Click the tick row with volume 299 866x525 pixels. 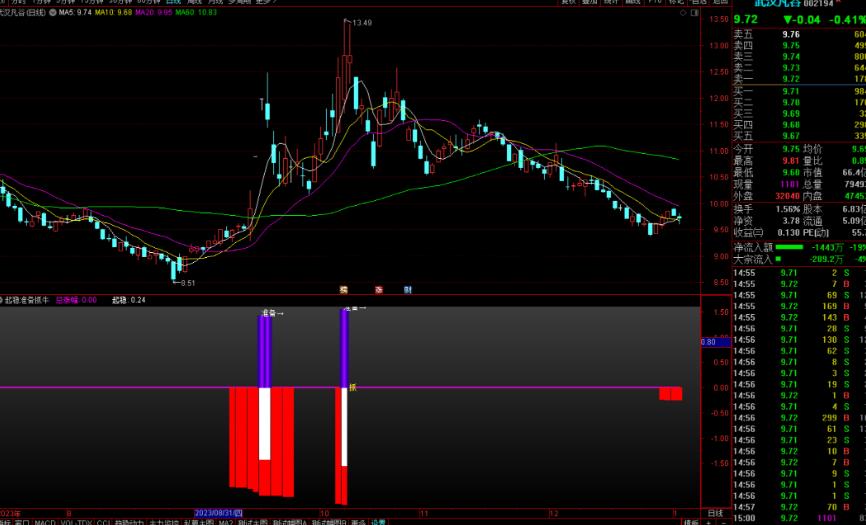799,418
